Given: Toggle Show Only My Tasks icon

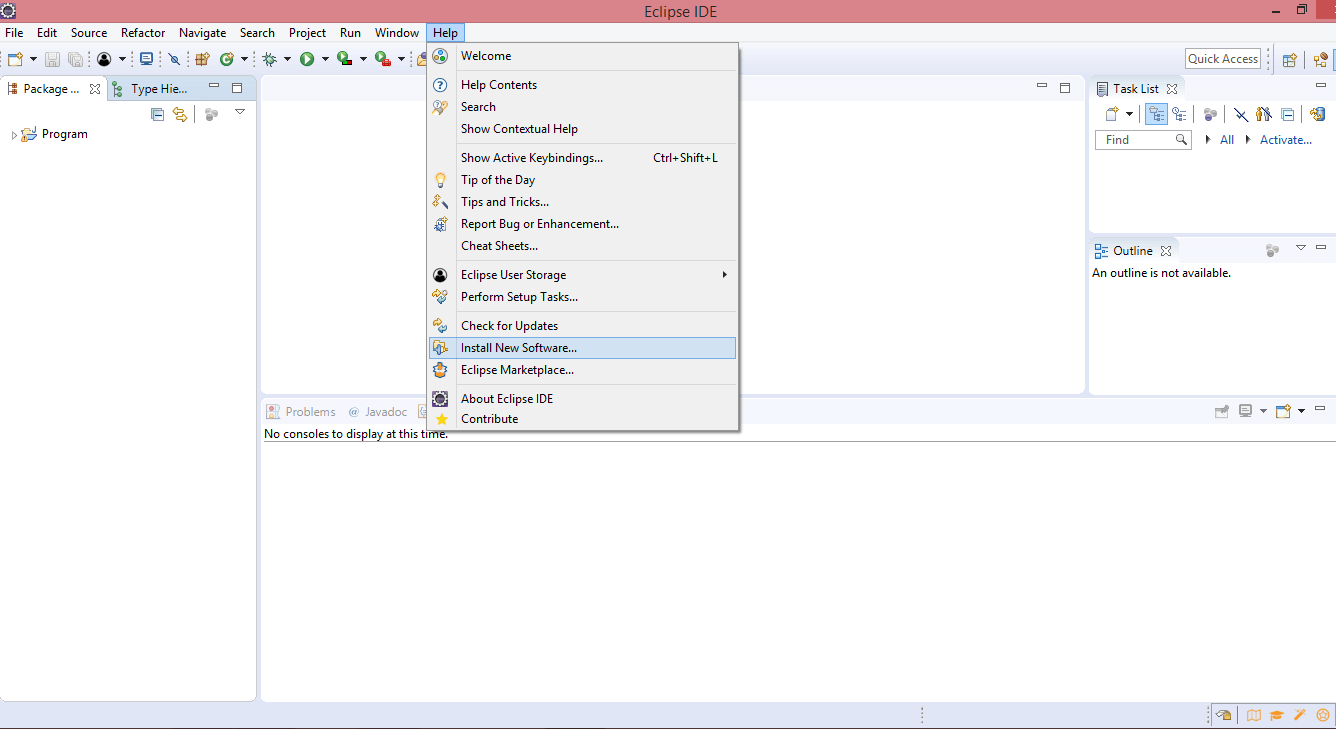Looking at the screenshot, I should tap(1264, 114).
